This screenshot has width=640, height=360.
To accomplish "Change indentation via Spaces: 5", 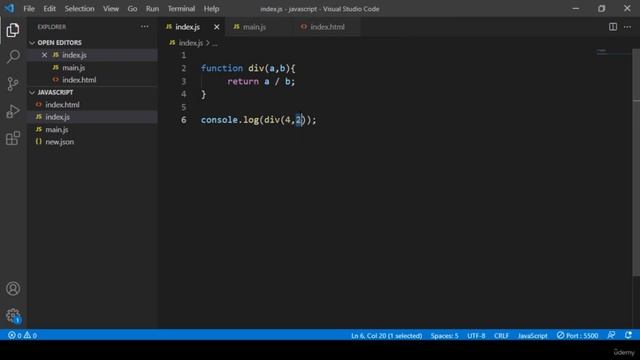I will (444, 336).
